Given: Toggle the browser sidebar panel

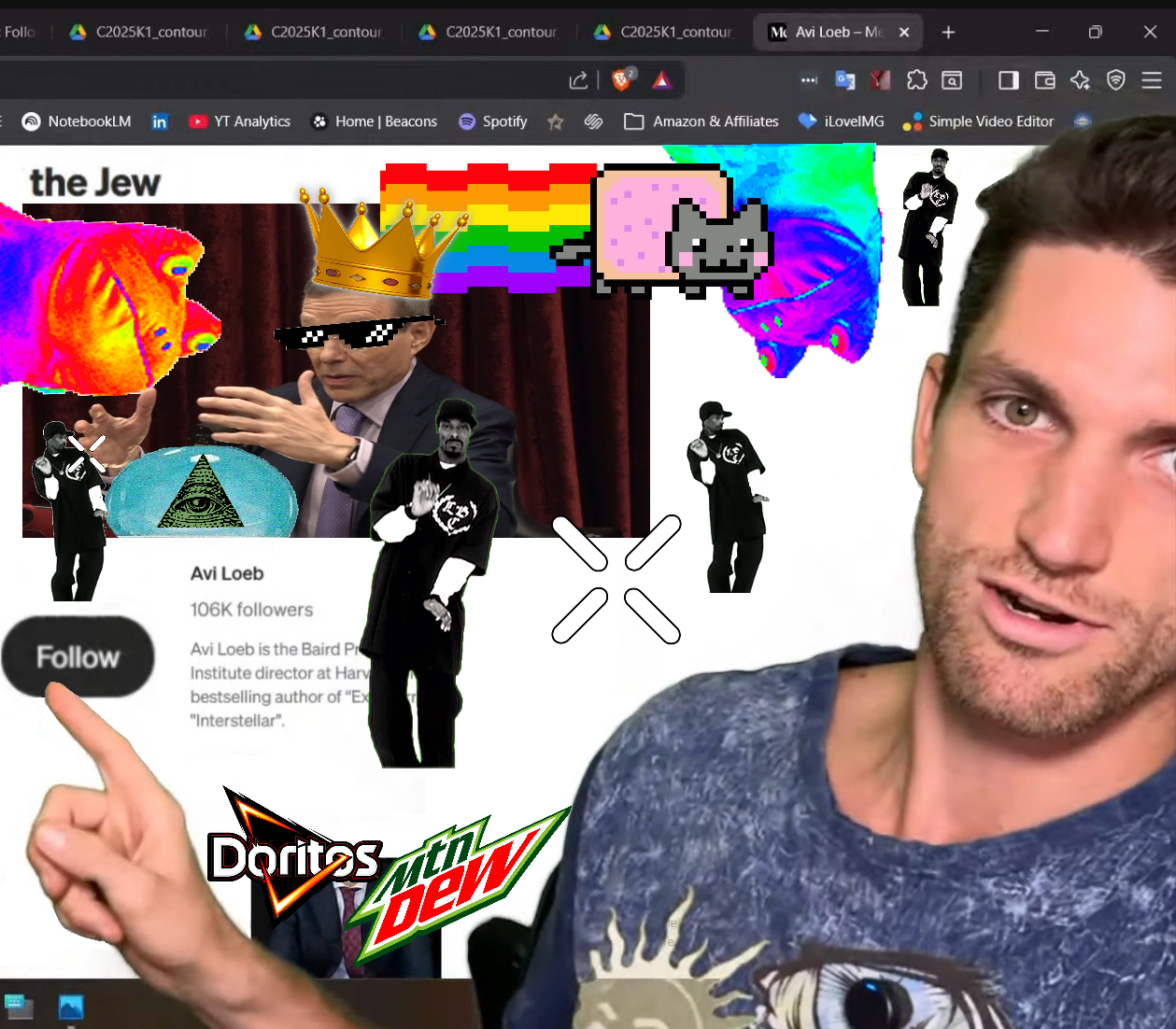Looking at the screenshot, I should click(1009, 80).
